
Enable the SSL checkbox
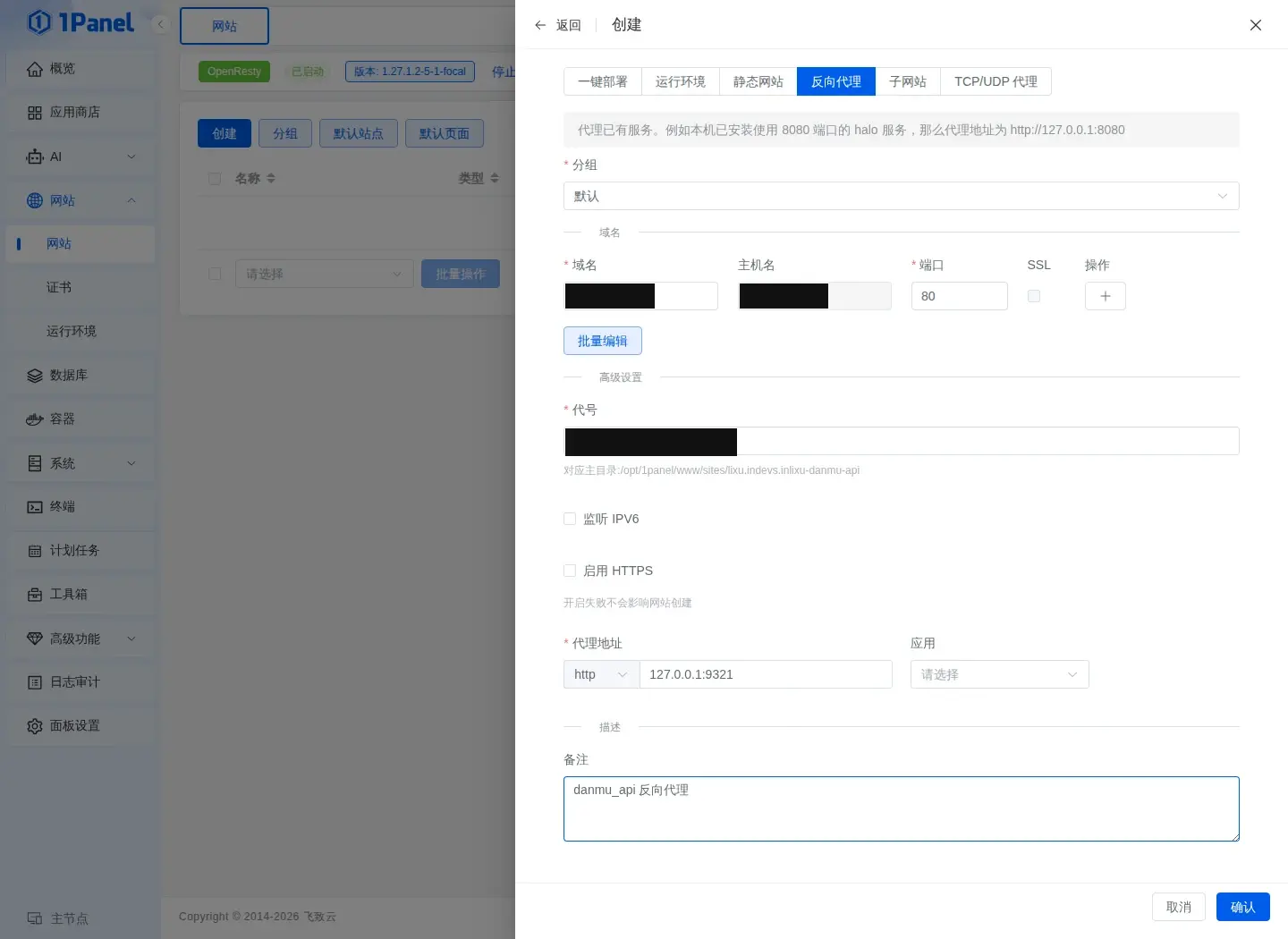pyautogui.click(x=1034, y=296)
